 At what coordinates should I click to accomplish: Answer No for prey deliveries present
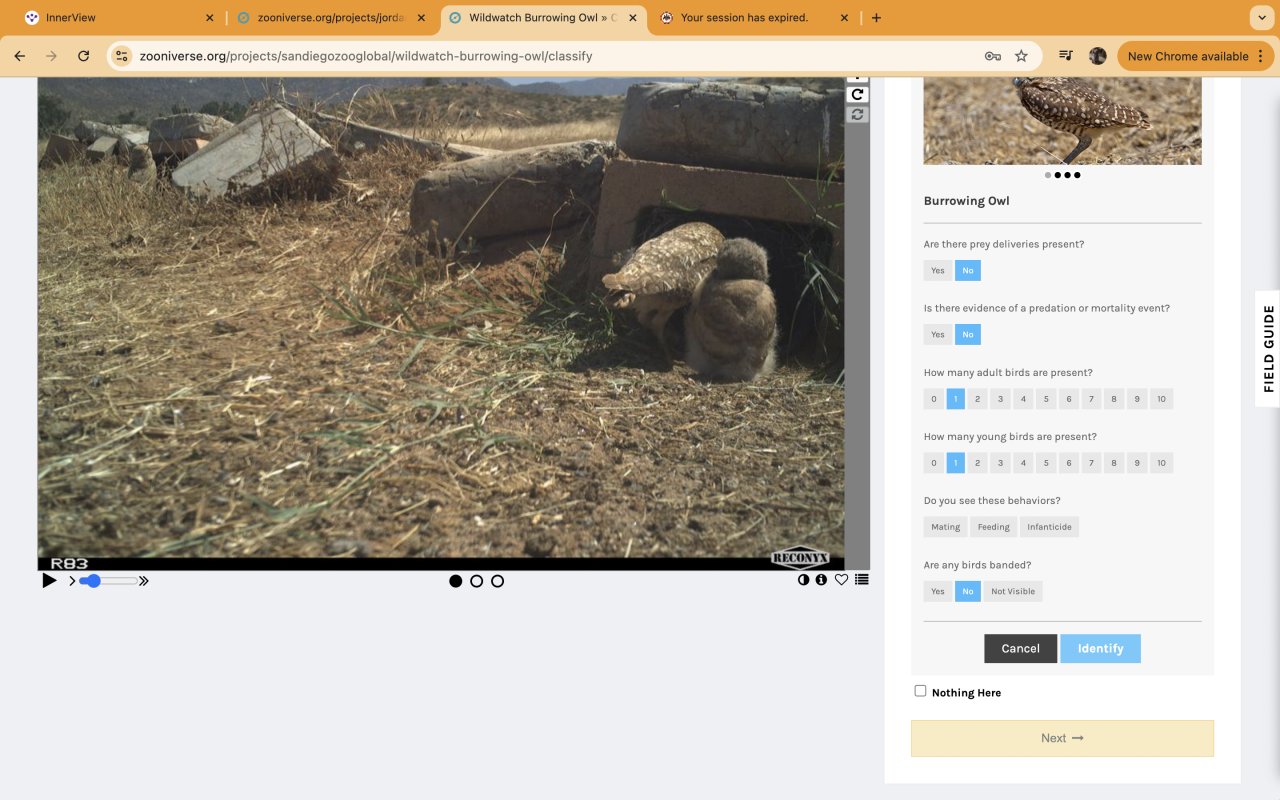968,270
